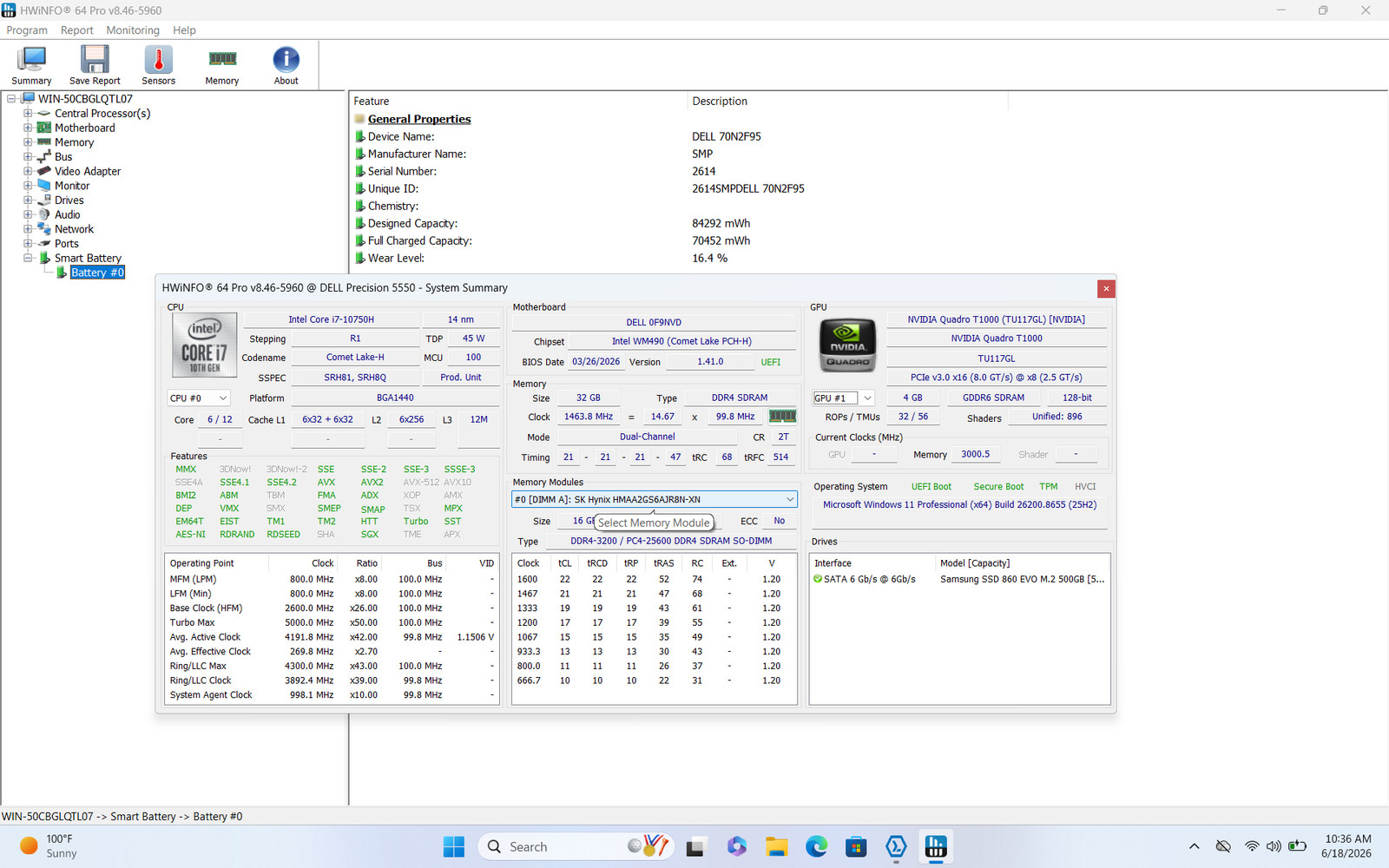Open the Copilot taskbar icon
The image size is (1389, 868).
pos(737,847)
